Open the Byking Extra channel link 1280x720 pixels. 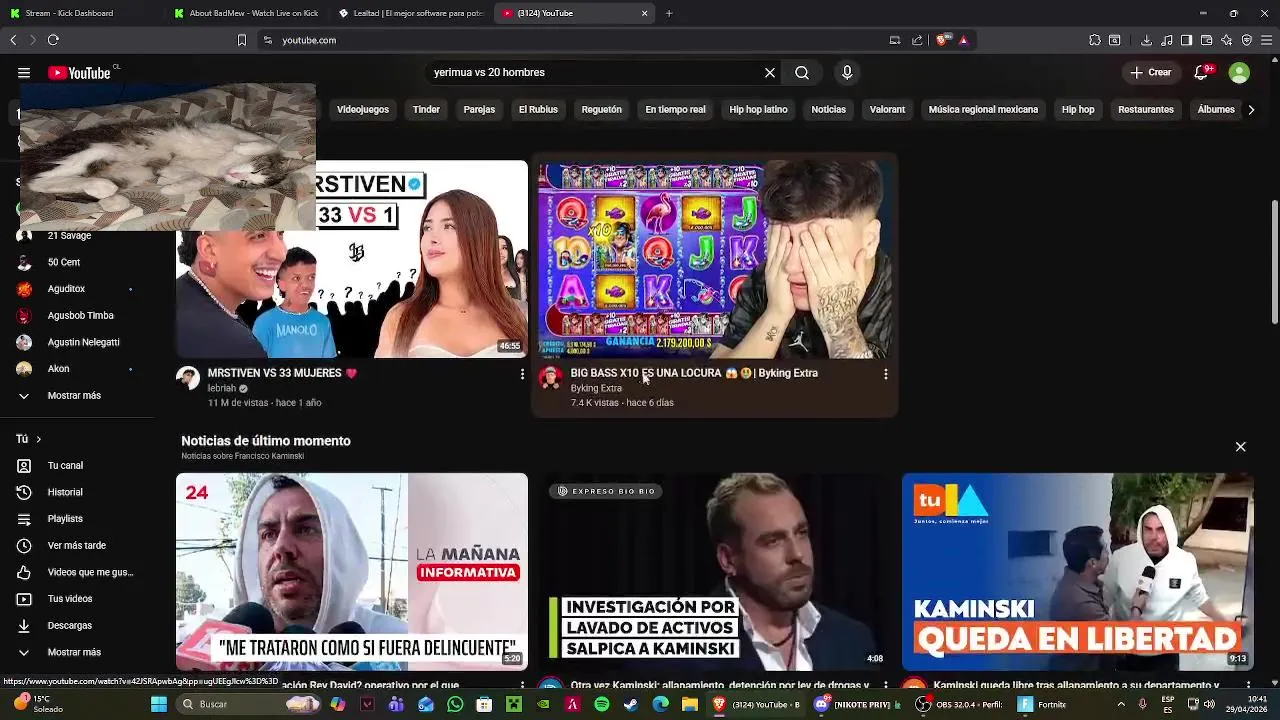[x=596, y=388]
